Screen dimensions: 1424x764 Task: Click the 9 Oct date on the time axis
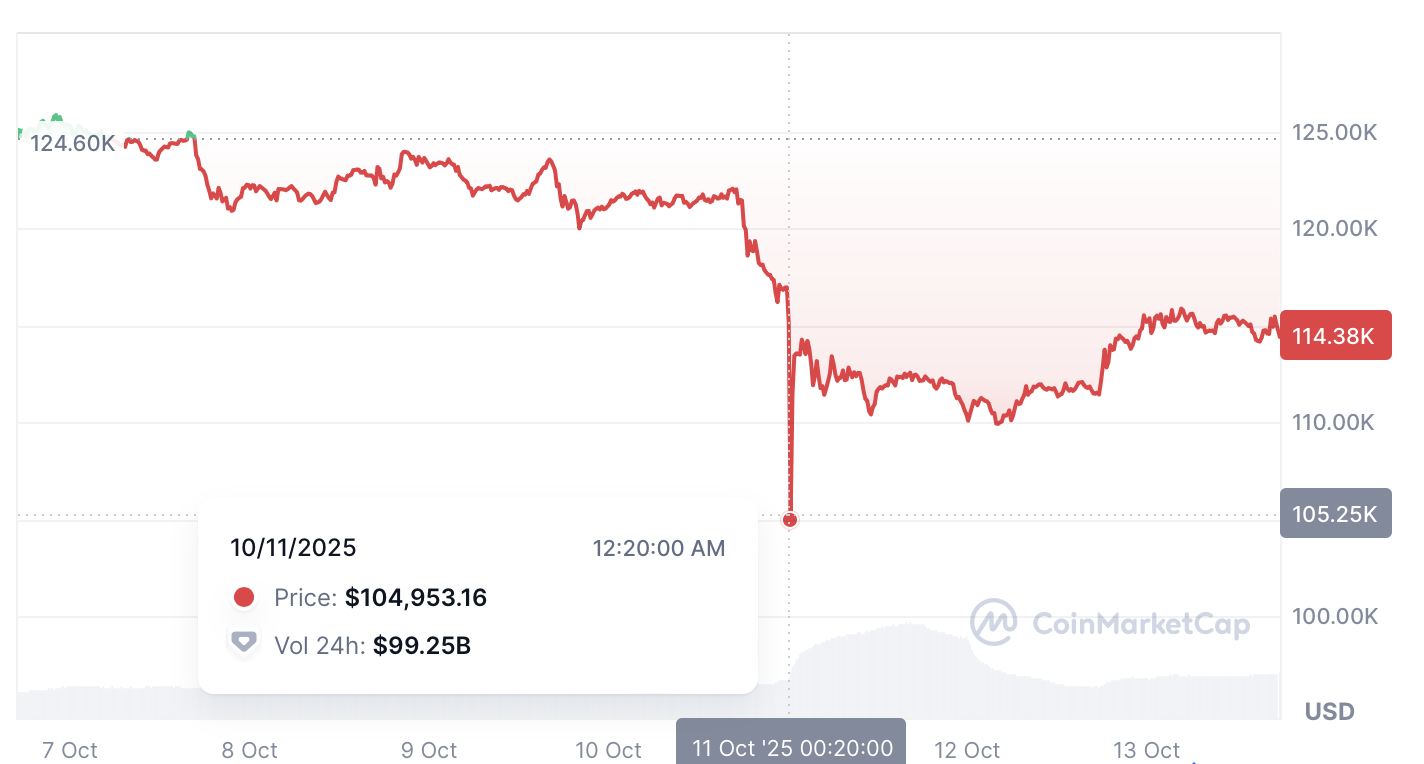(x=429, y=750)
